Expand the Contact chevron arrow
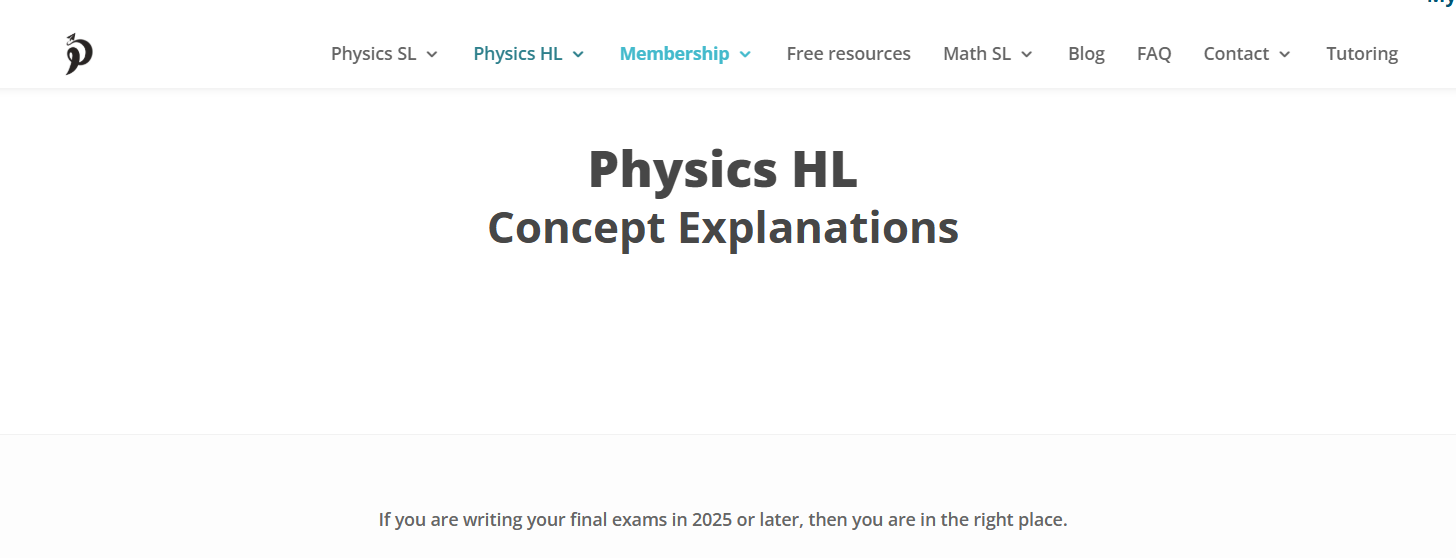 coord(1285,54)
